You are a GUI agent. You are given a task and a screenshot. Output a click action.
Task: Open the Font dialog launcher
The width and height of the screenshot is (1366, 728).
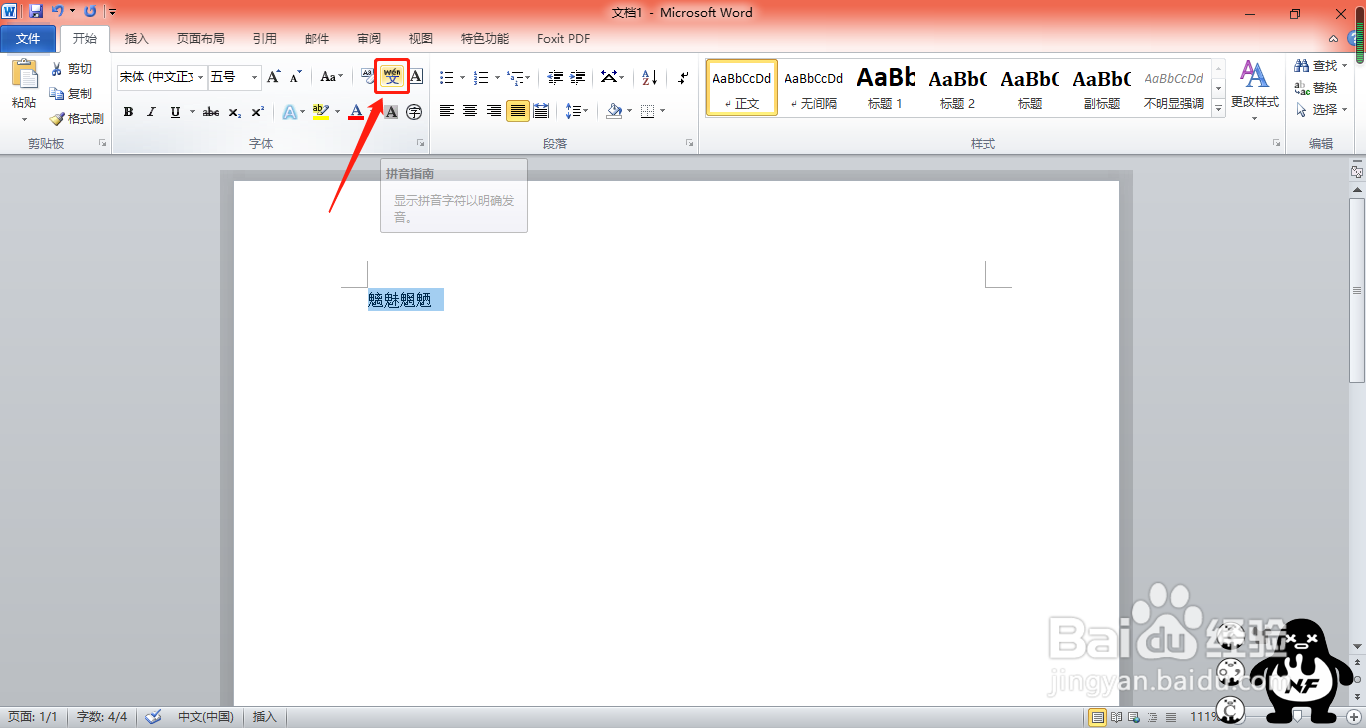tap(421, 144)
